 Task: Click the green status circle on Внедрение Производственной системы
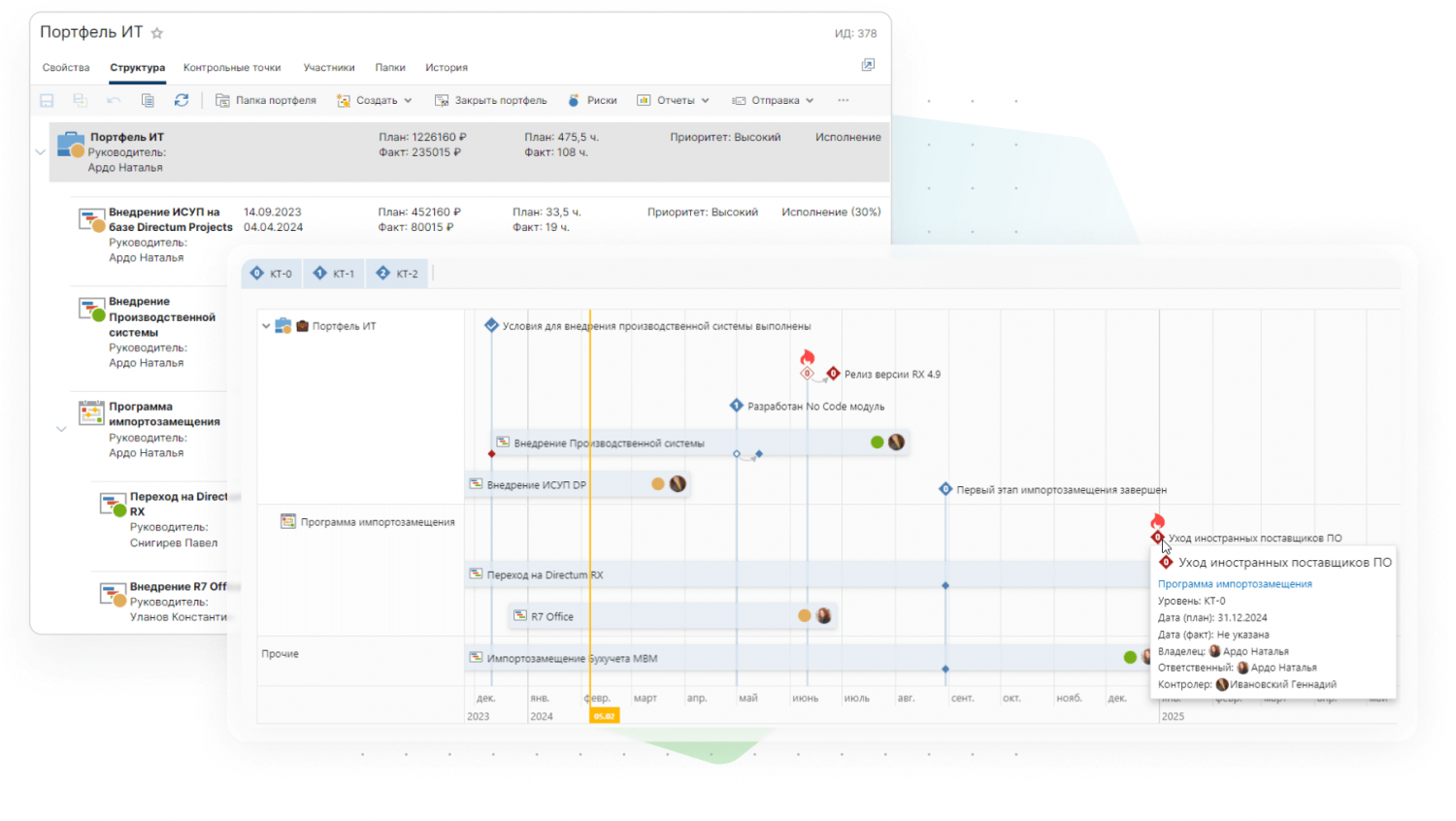tap(877, 443)
